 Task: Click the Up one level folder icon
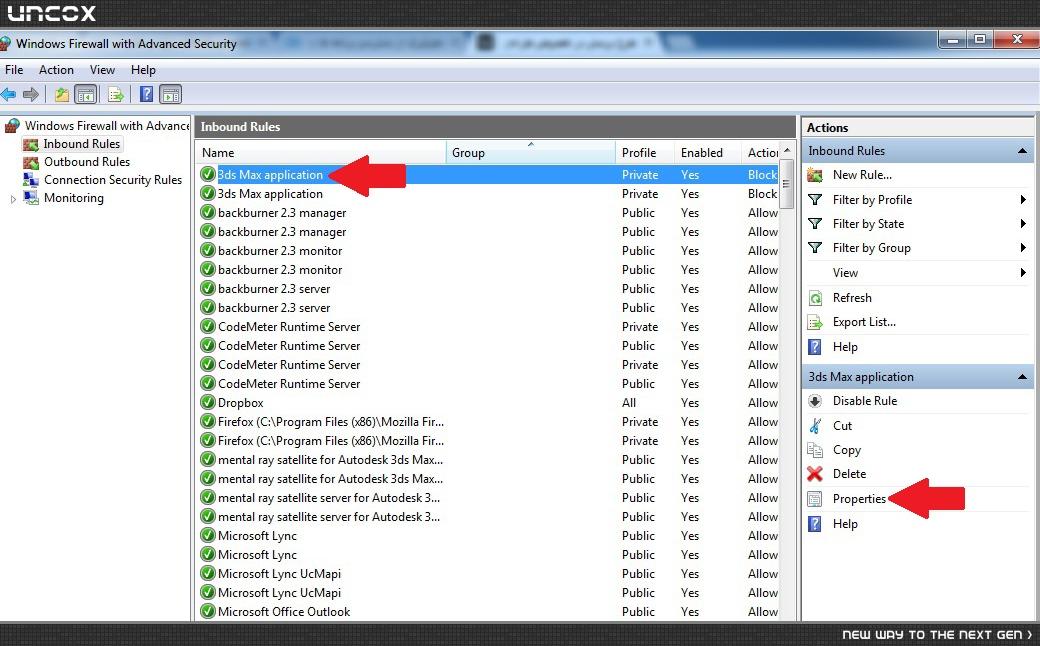62,95
